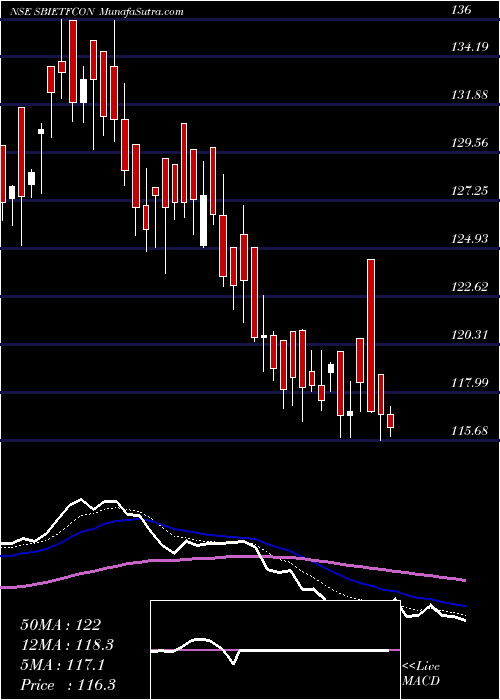Click the 117.99 price axis label
This screenshot has width=500, height=700.
(469, 383)
